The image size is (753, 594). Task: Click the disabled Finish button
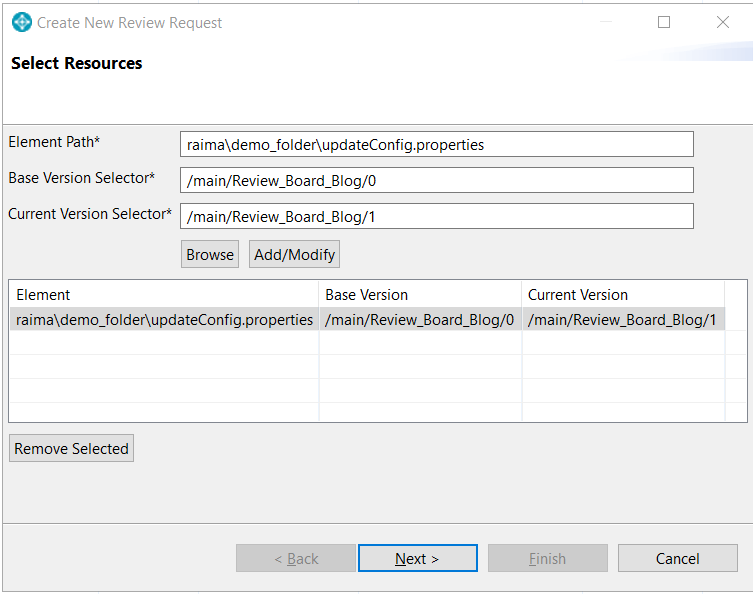(547, 558)
